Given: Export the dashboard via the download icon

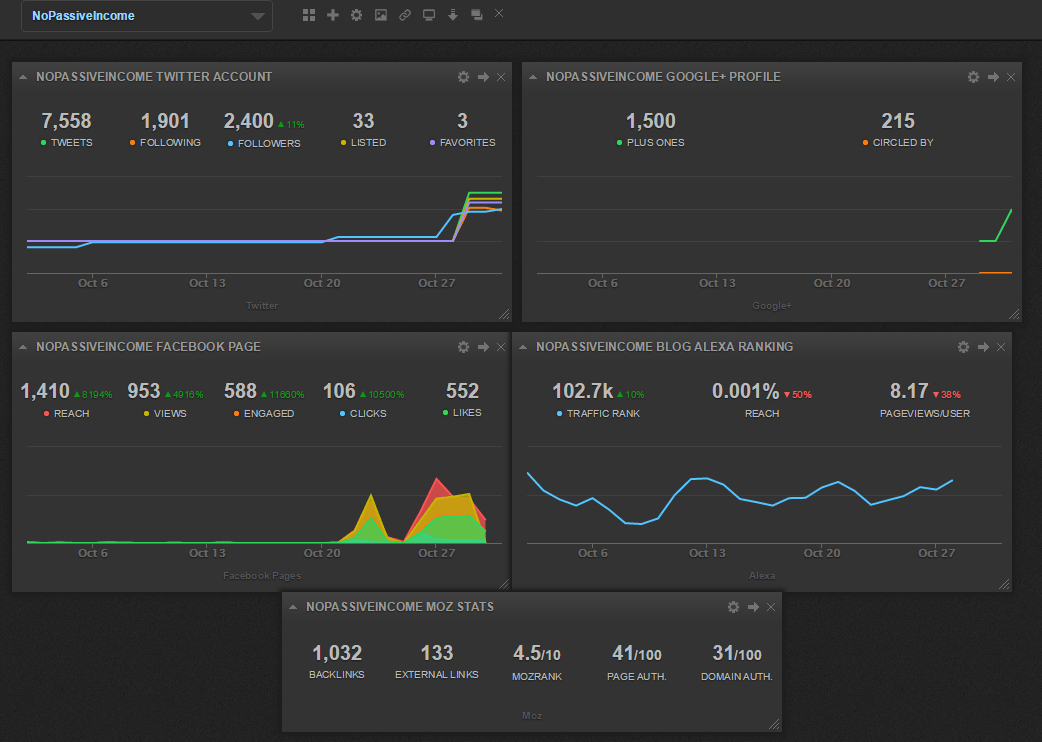Looking at the screenshot, I should pyautogui.click(x=452, y=14).
